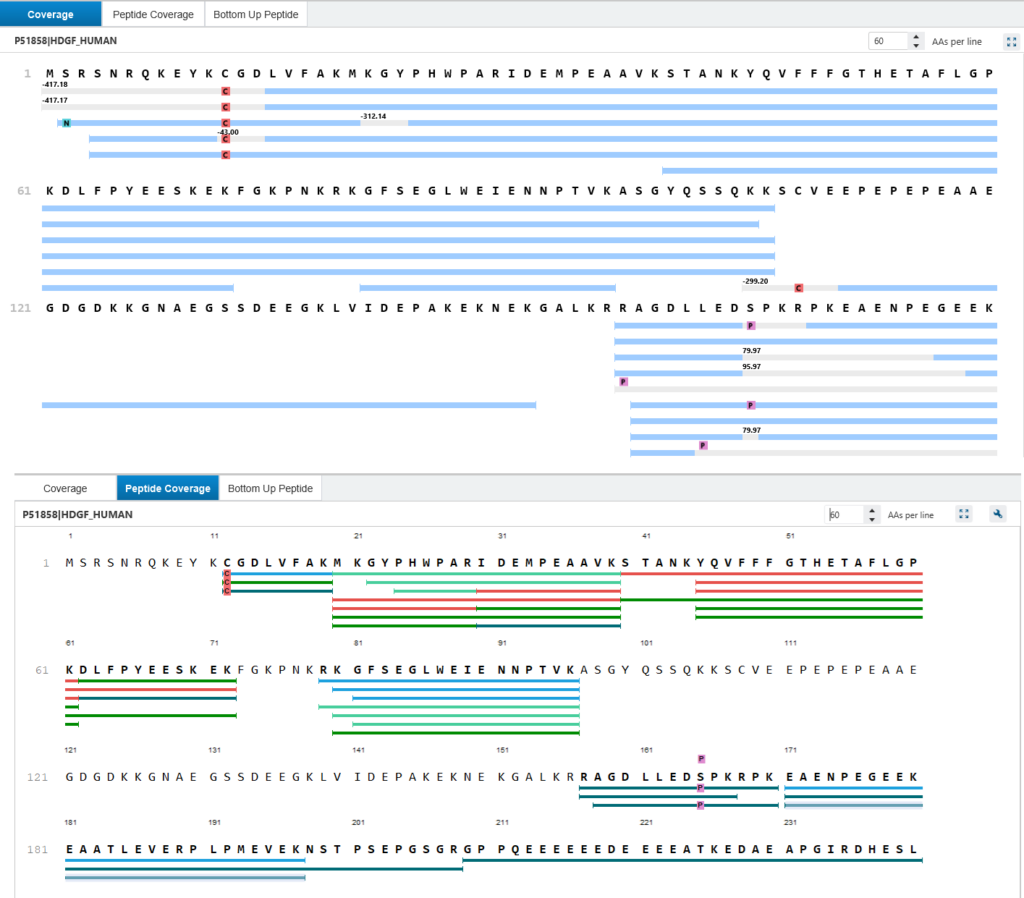Screen dimensions: 1024x898
Task: Click red C marker near -299.20 label
Action: [798, 288]
